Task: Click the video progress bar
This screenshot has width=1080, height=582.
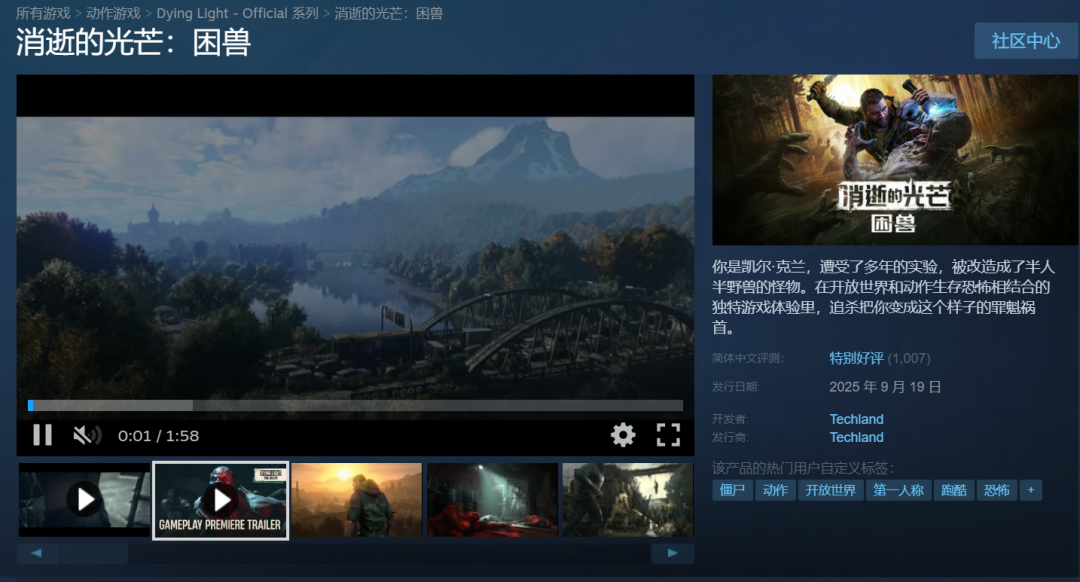Action: [355, 406]
